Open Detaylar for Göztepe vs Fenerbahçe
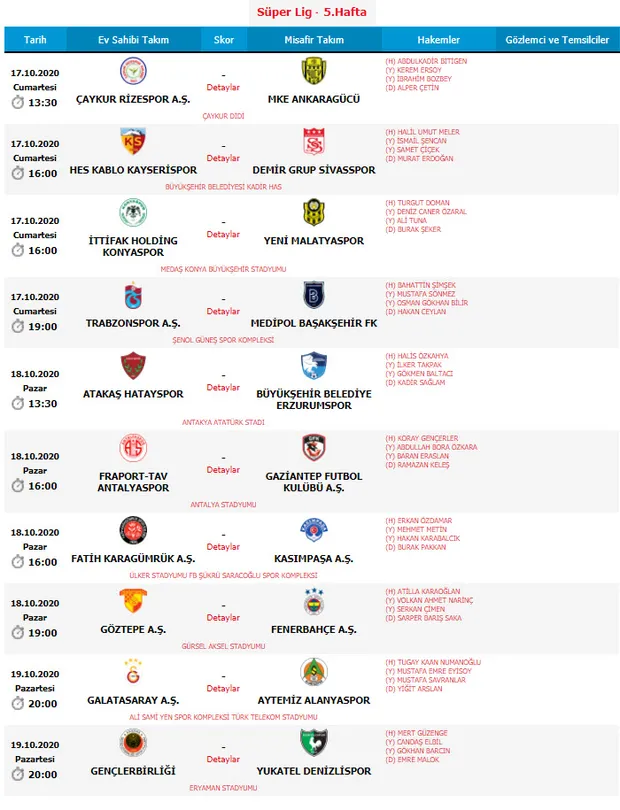620x810 pixels. pyautogui.click(x=223, y=618)
